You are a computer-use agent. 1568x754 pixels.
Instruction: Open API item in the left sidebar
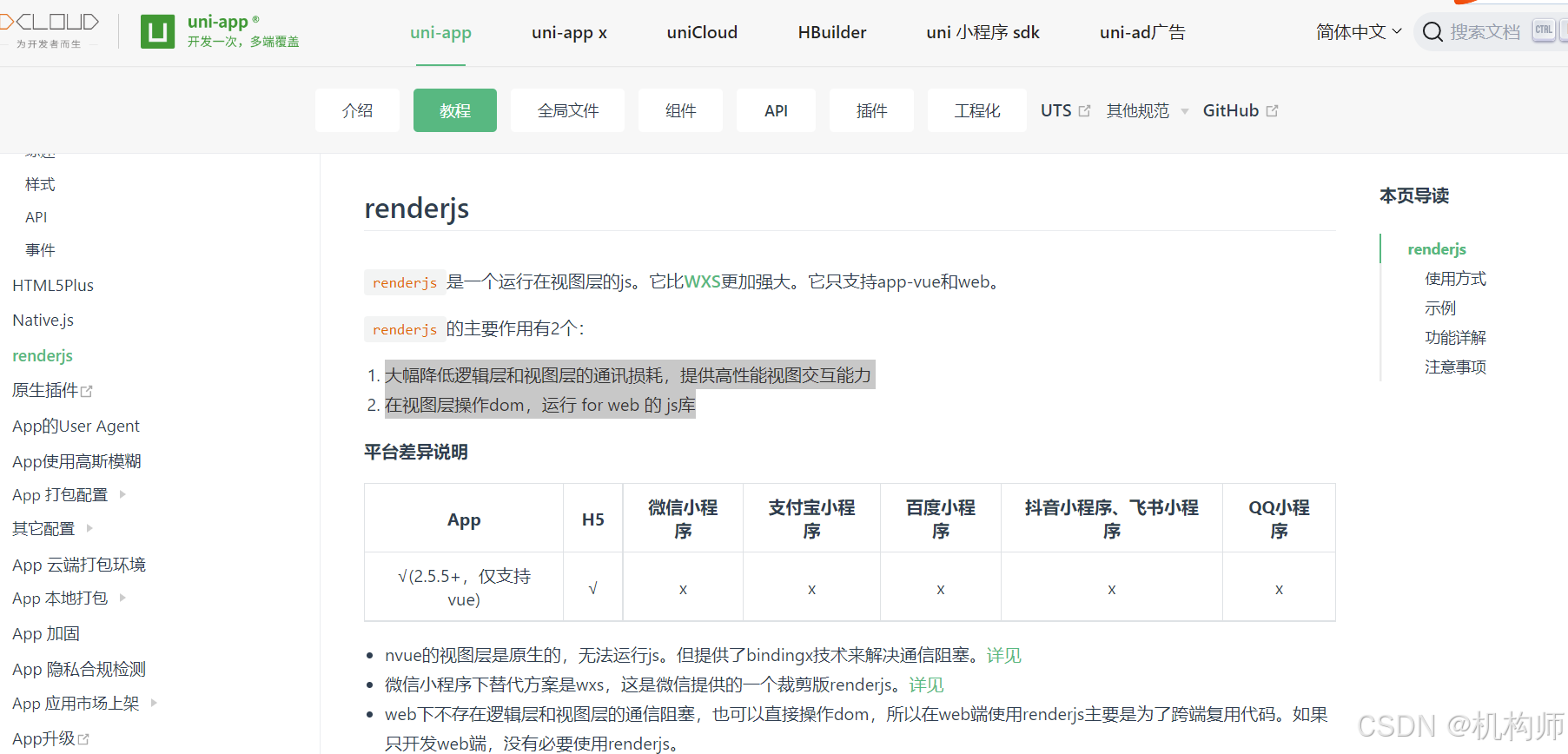pos(36,217)
